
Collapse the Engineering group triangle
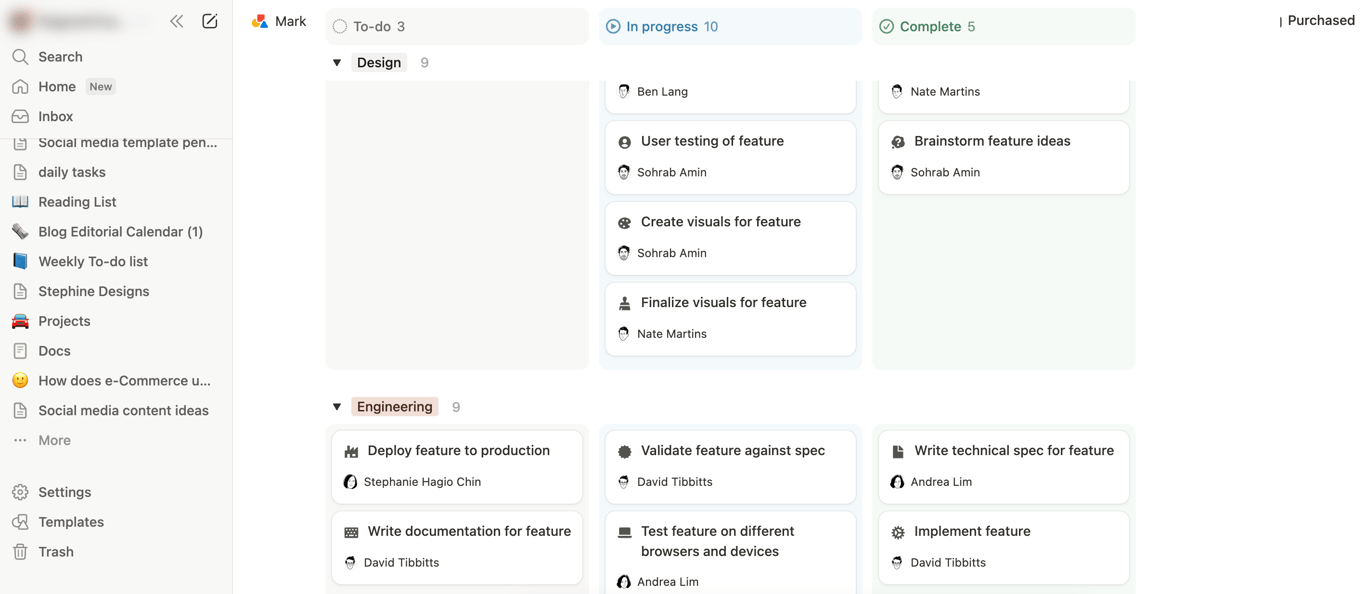337,407
